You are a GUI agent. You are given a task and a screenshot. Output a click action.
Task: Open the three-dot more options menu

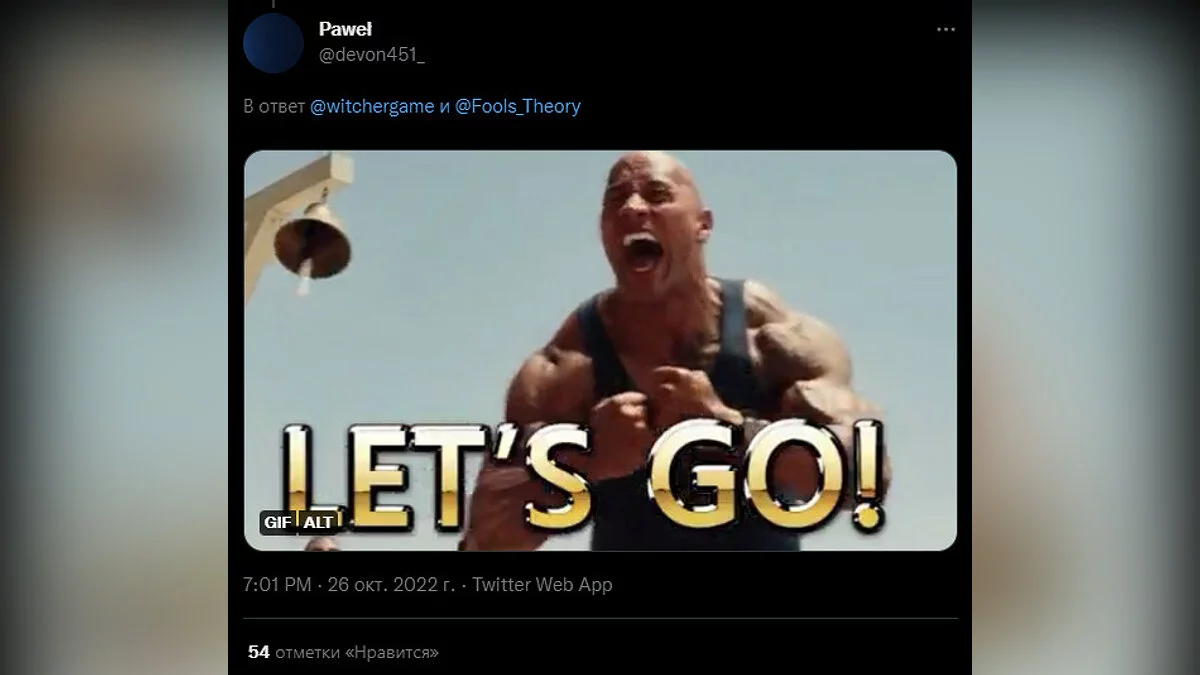(945, 30)
